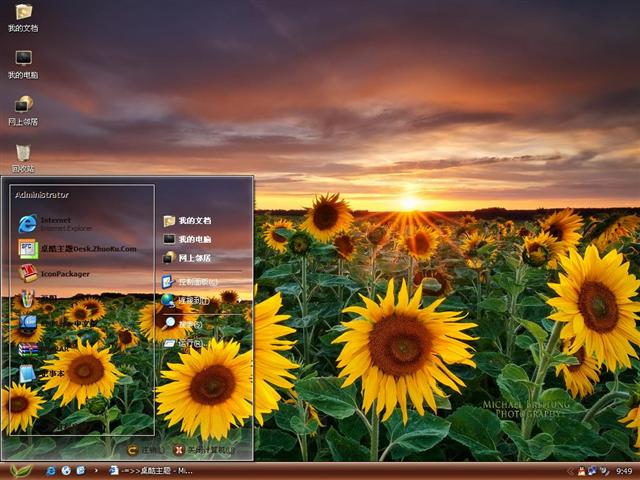Click the 关闭计算机 shut down button
Image resolution: width=640 pixels, height=480 pixels.
coord(204,450)
